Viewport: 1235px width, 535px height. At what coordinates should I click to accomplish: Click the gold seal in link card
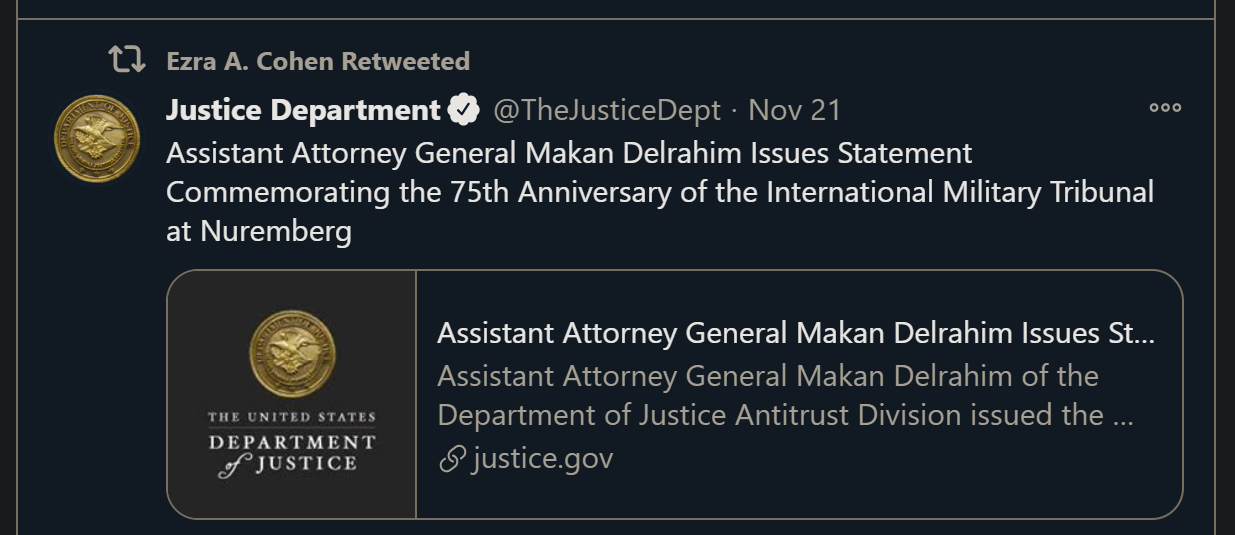coord(292,354)
